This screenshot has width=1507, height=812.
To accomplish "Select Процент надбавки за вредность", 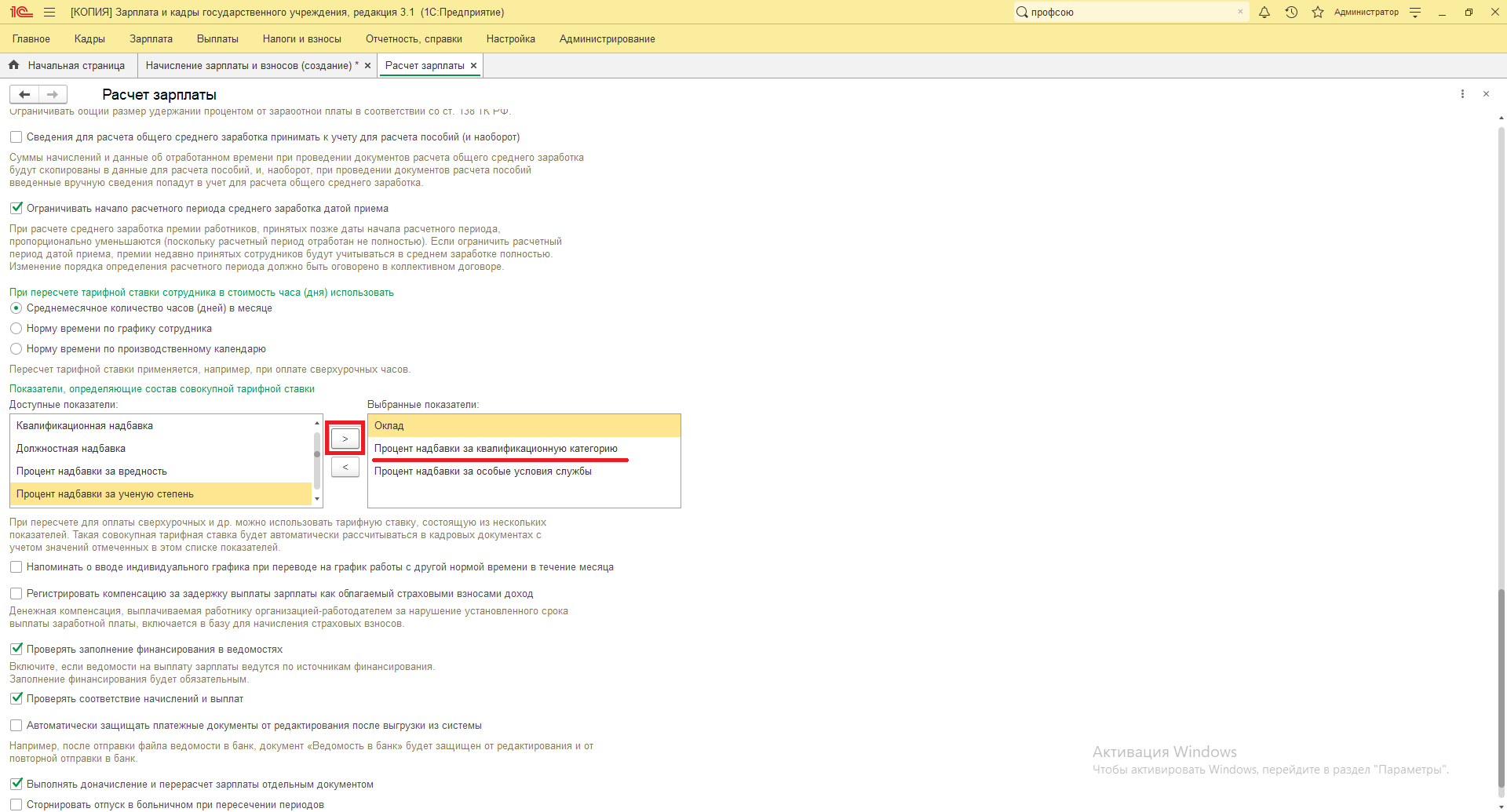I will [x=161, y=472].
